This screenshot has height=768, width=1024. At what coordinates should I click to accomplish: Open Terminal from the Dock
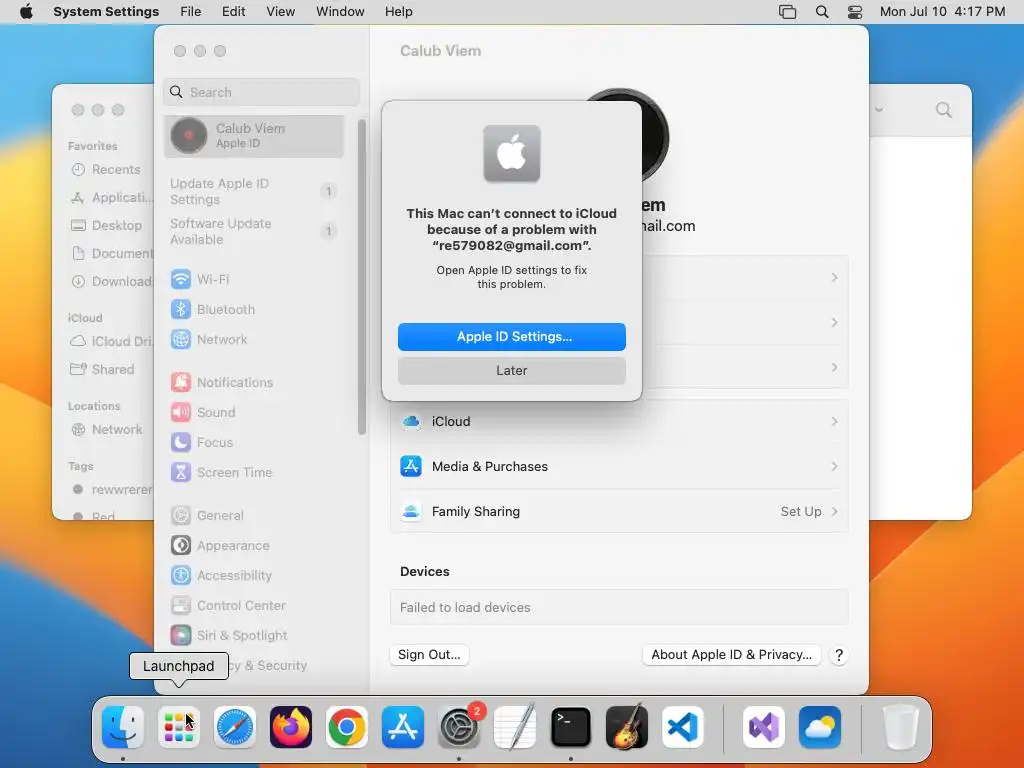click(x=571, y=727)
